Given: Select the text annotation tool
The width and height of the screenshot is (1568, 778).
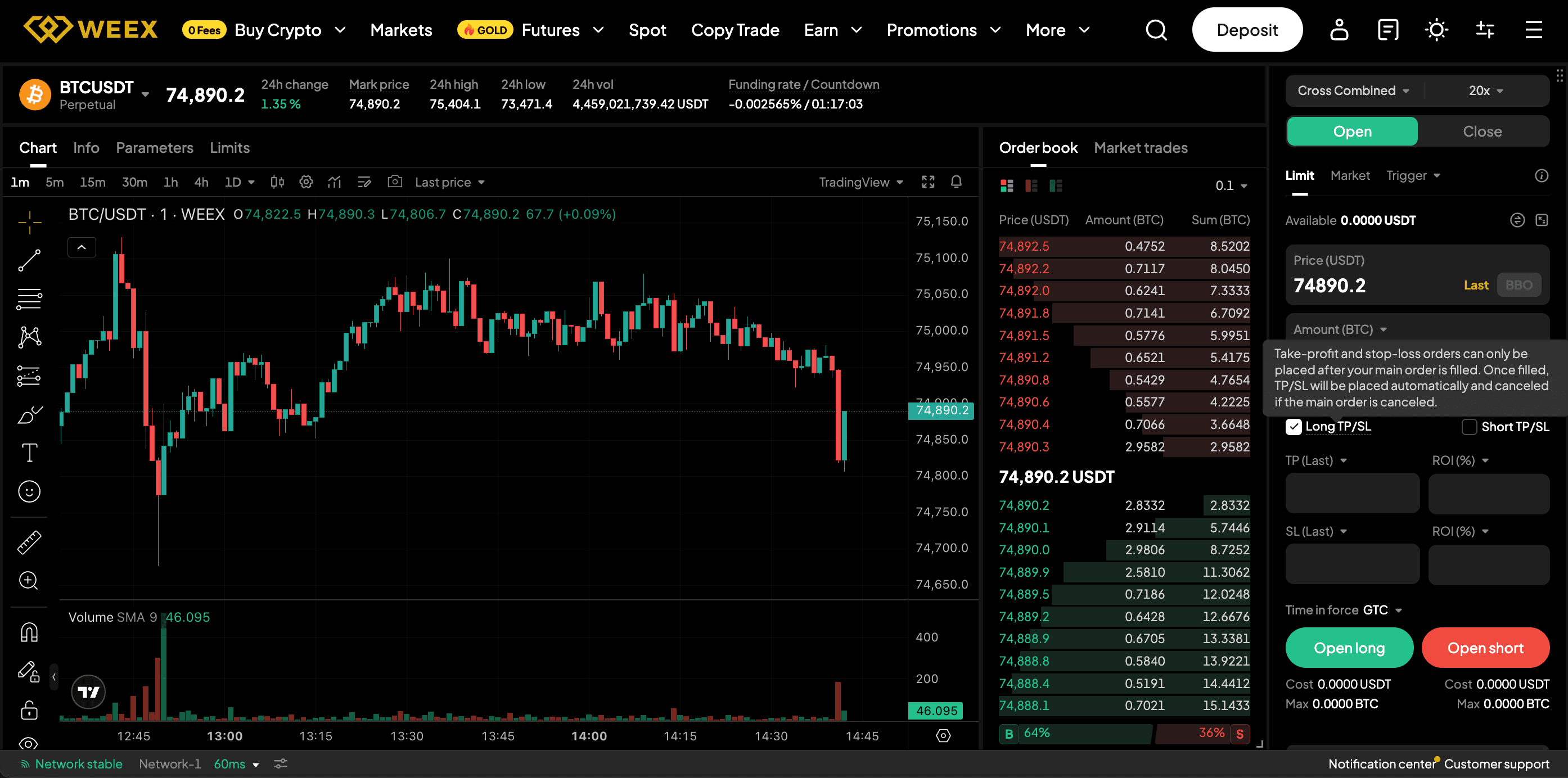Looking at the screenshot, I should [x=29, y=453].
